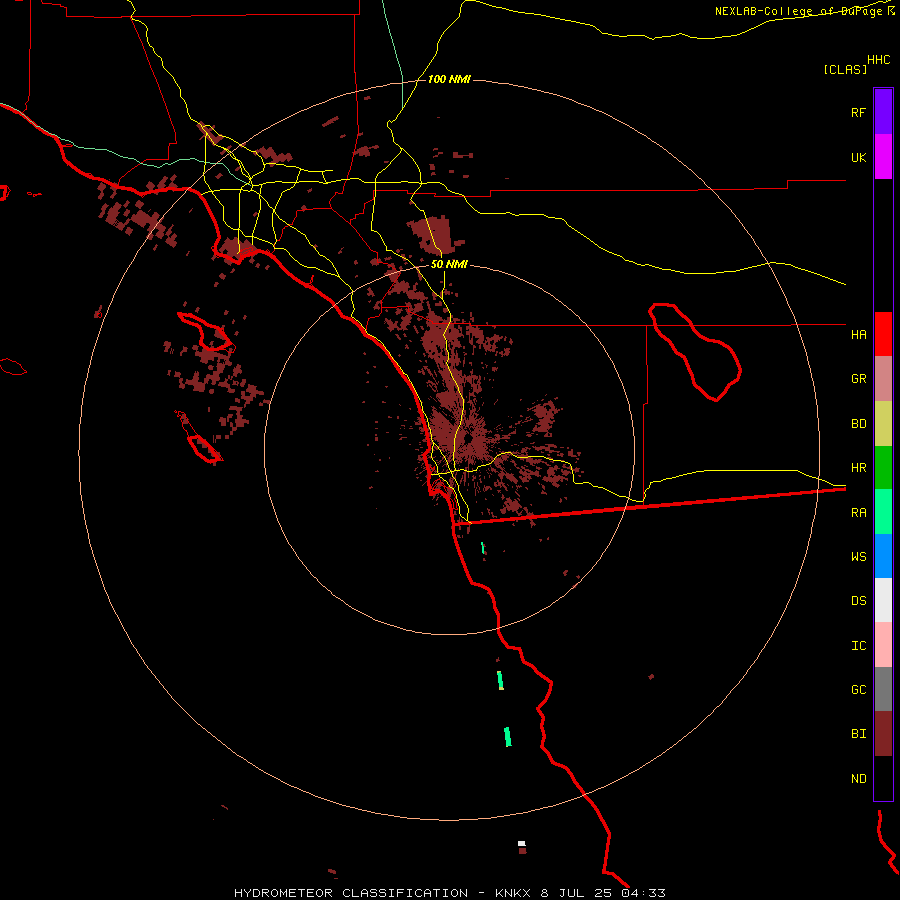Click the 100 NMI range ring label
The height and width of the screenshot is (900, 900).
pyautogui.click(x=449, y=79)
